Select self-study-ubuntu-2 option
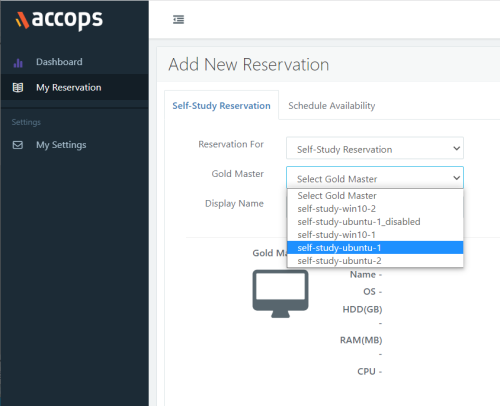Image resolution: width=500 pixels, height=406 pixels. coord(375,261)
